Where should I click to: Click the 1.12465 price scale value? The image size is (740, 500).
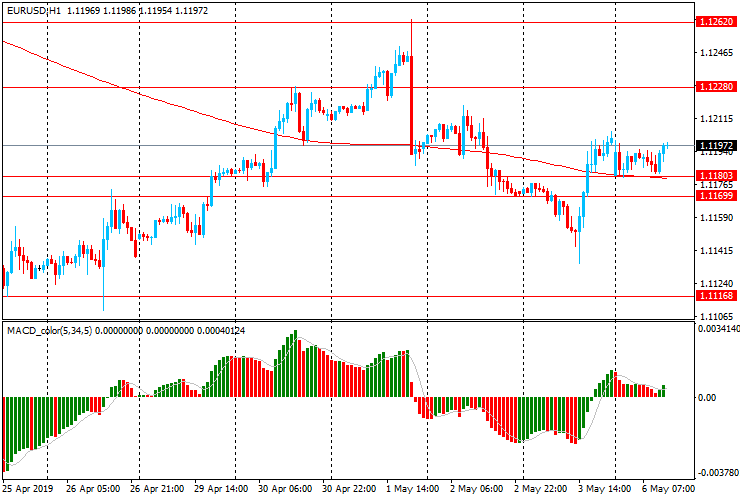click(716, 52)
